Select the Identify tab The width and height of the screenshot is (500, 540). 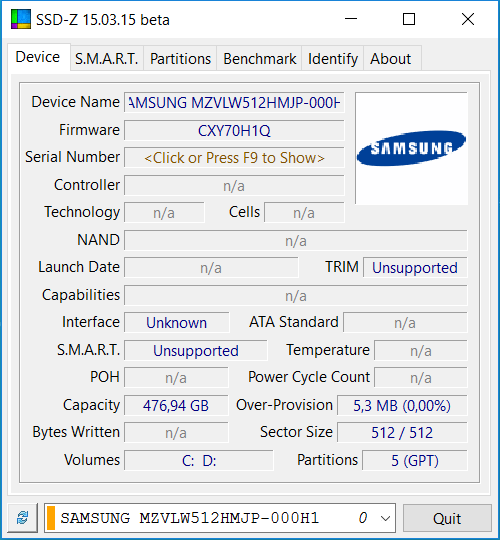[333, 59]
